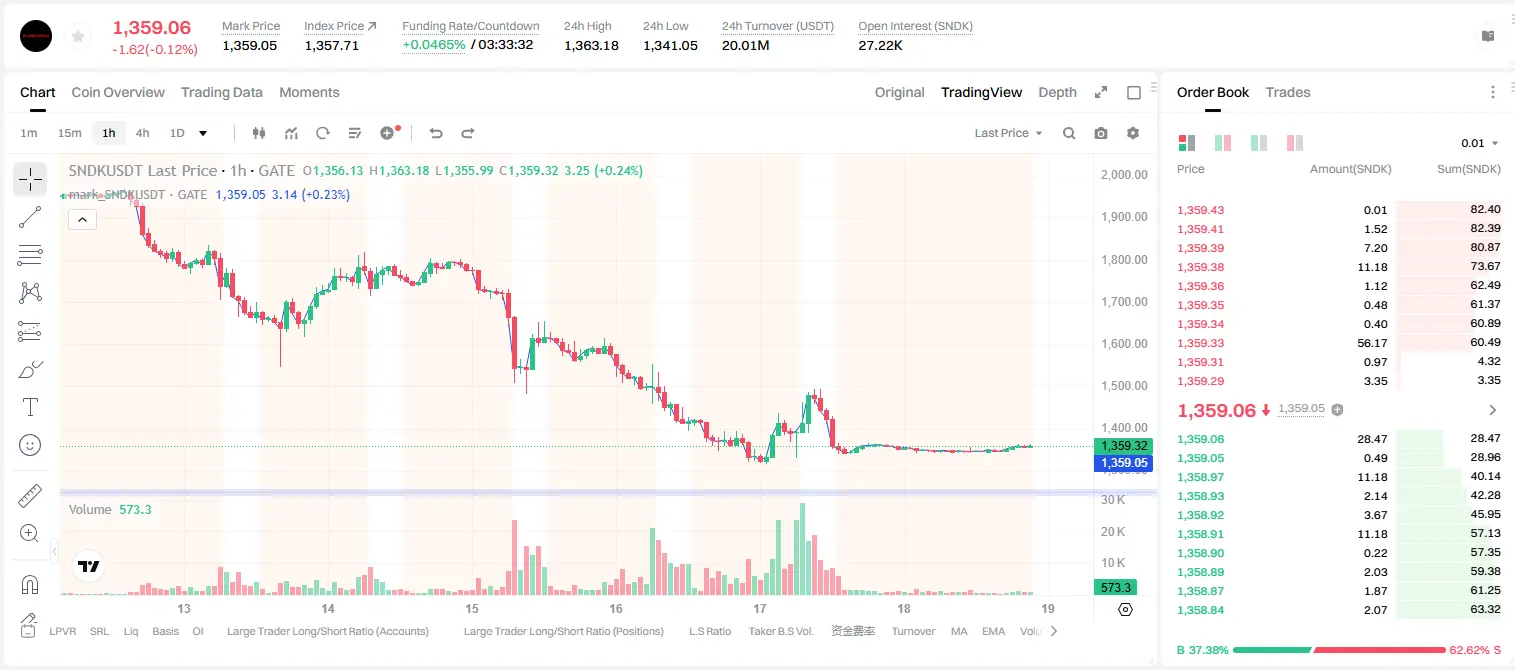Select the ruler measure tool
1515x670 pixels.
pos(30,496)
